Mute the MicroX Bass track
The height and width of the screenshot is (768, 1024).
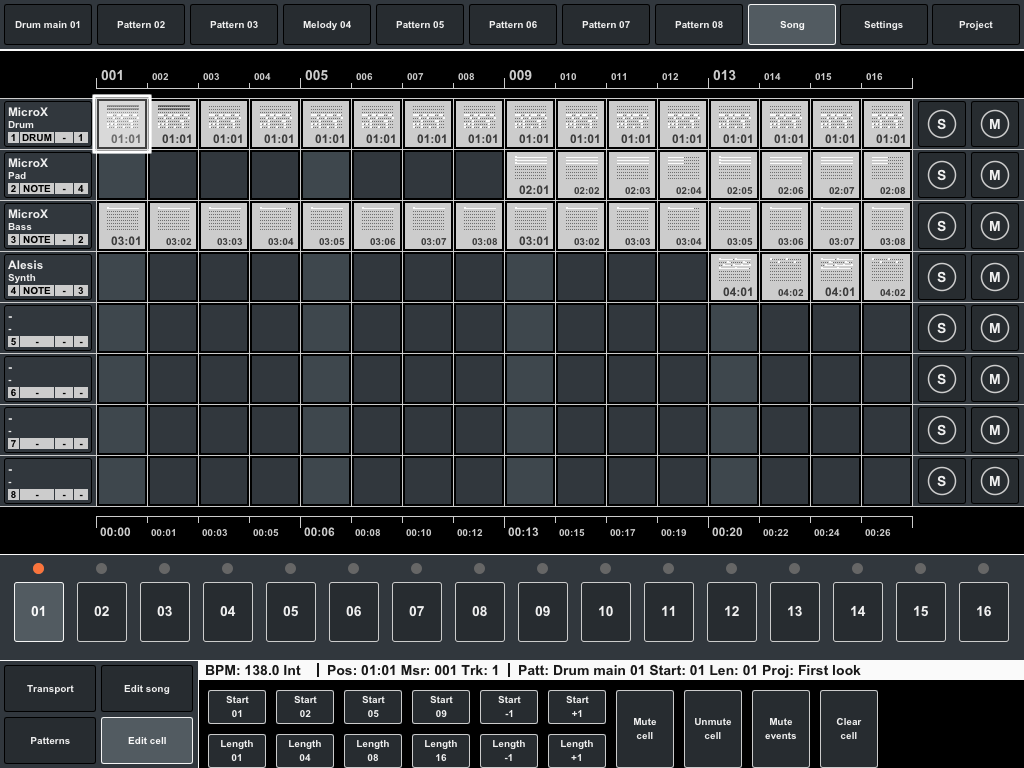coord(994,226)
